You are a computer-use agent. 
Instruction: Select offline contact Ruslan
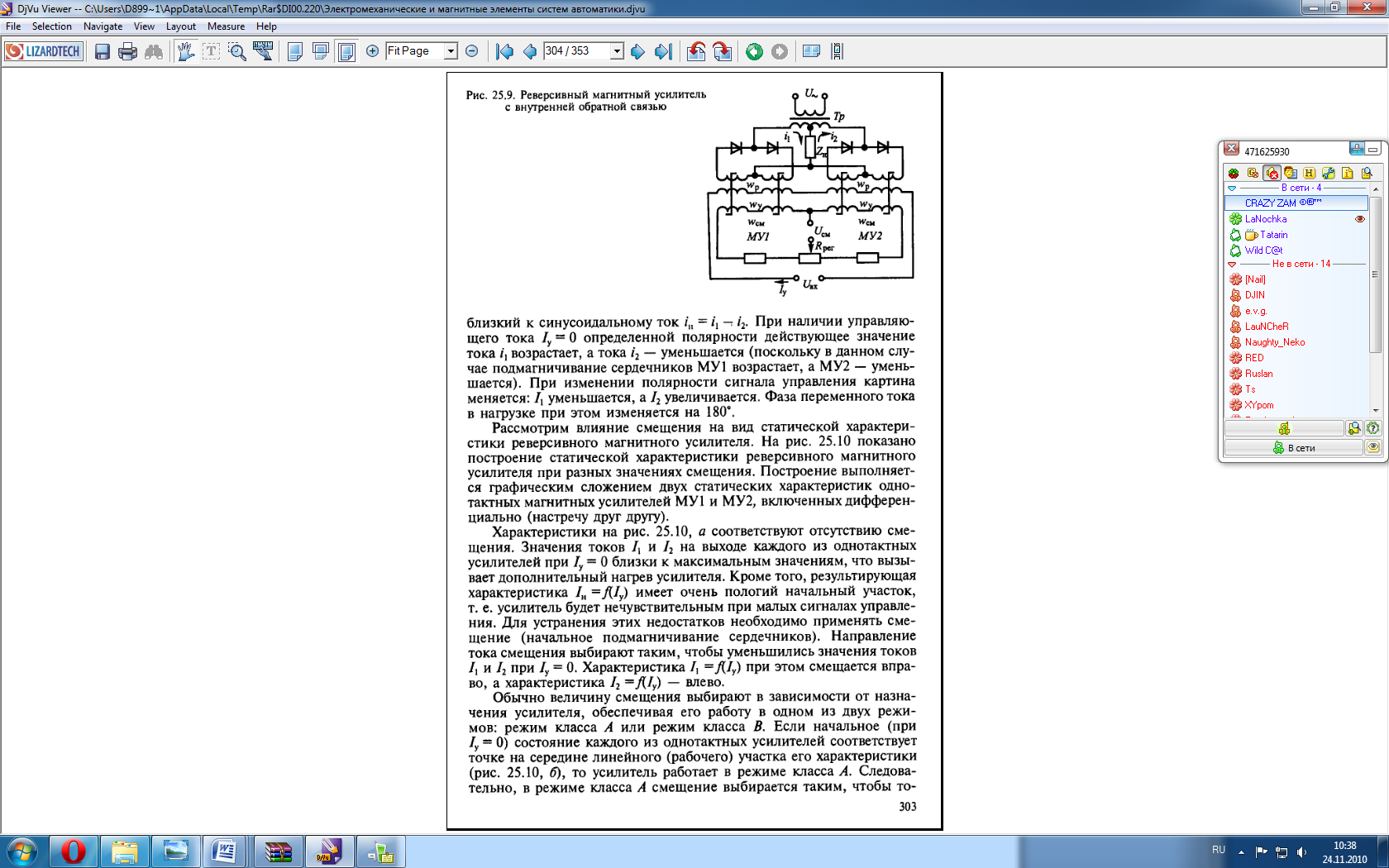[x=1296, y=374]
